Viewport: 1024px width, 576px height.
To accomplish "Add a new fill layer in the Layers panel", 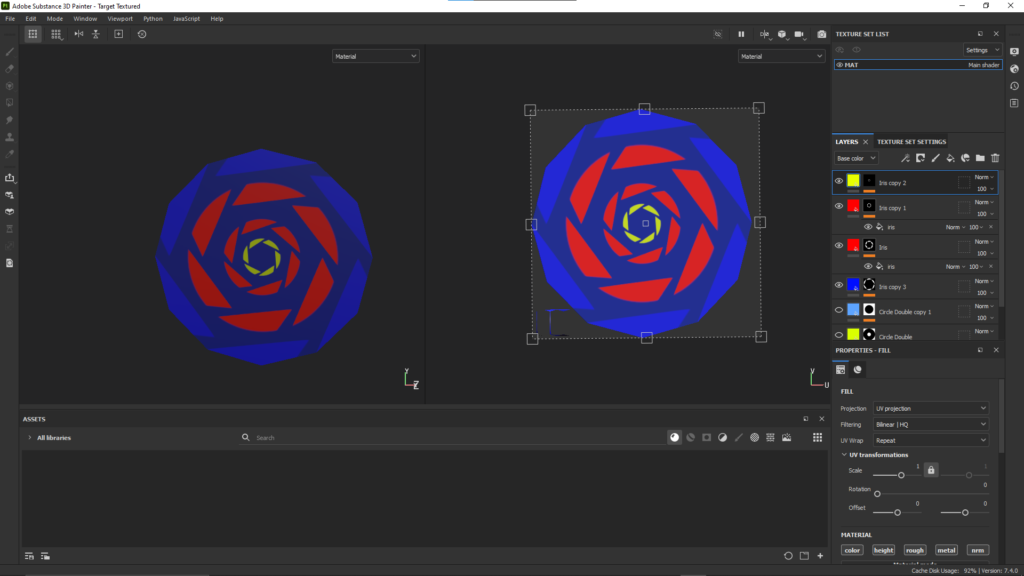I will tap(950, 158).
